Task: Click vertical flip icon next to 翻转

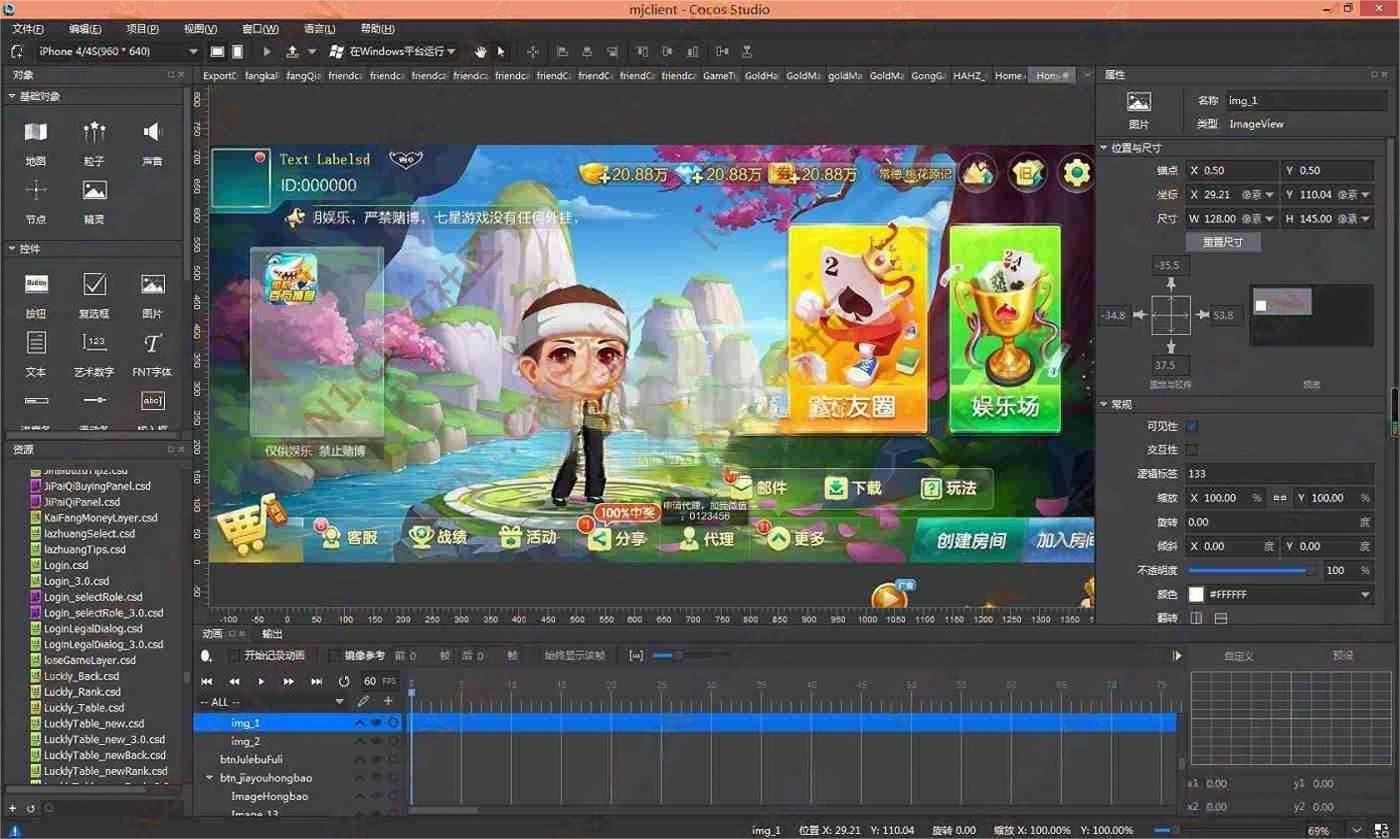Action: (x=1221, y=618)
